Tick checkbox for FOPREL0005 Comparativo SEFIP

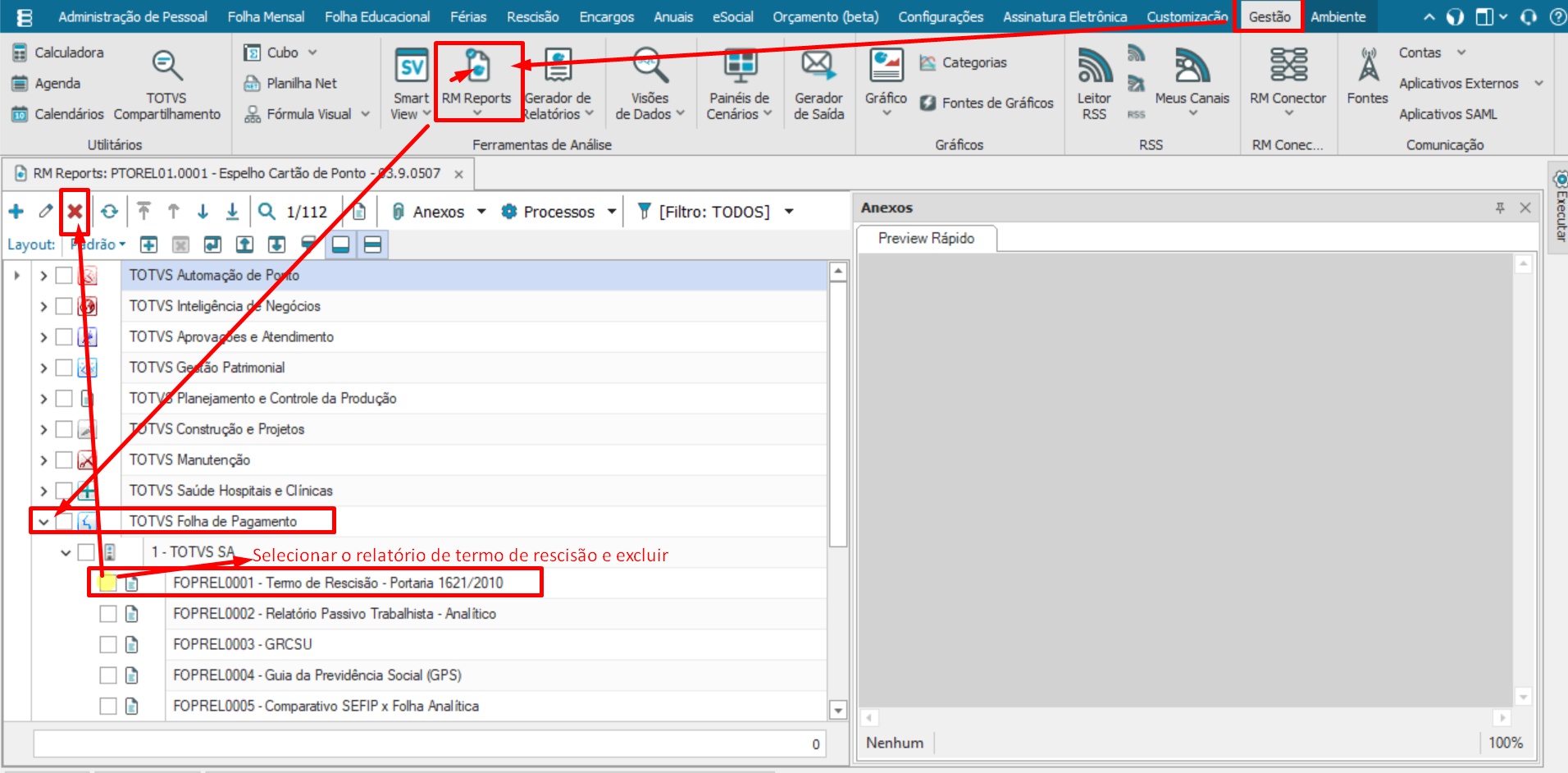pos(108,706)
